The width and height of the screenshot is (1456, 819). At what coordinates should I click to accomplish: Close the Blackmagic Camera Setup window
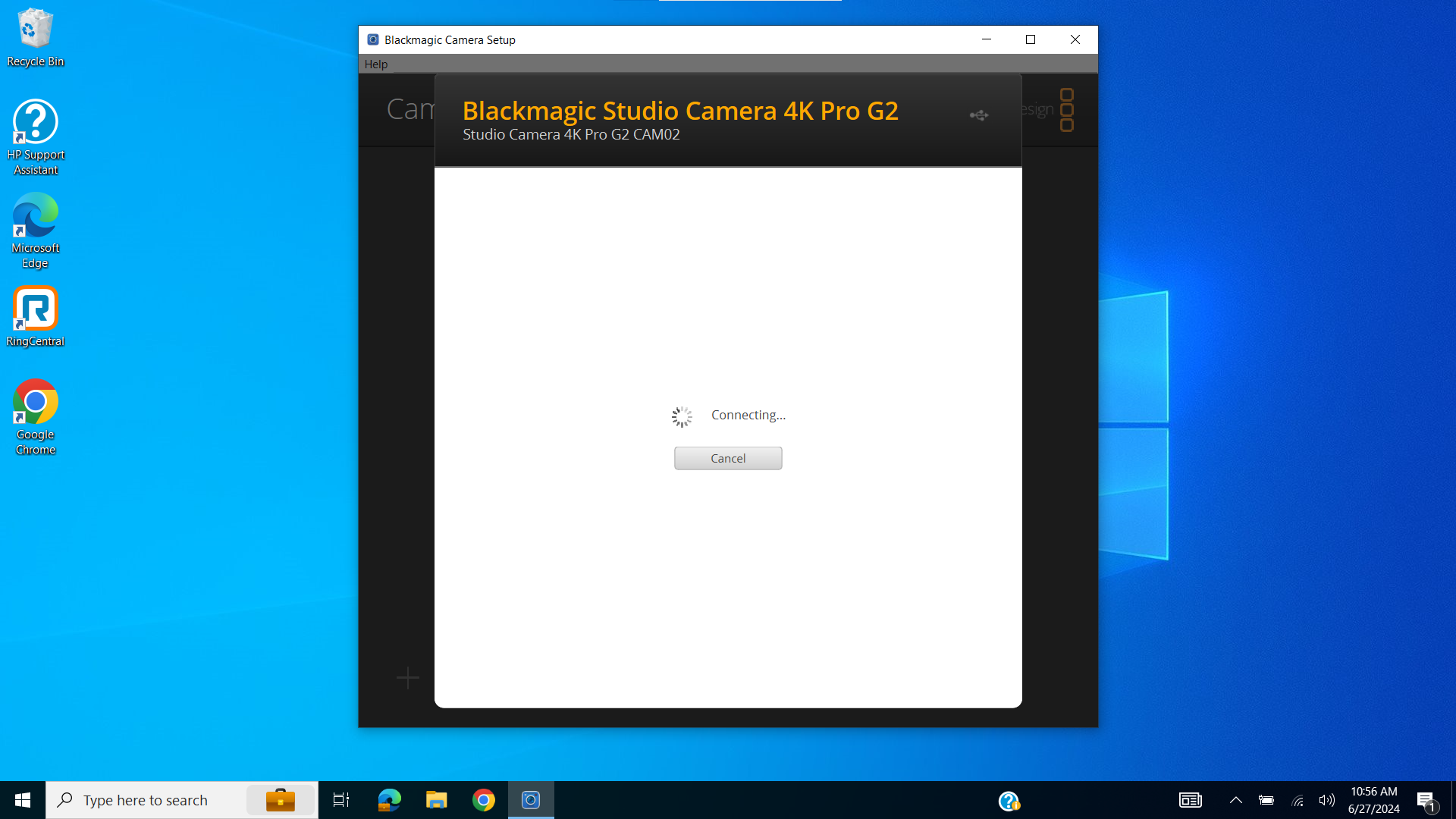pyautogui.click(x=1075, y=39)
